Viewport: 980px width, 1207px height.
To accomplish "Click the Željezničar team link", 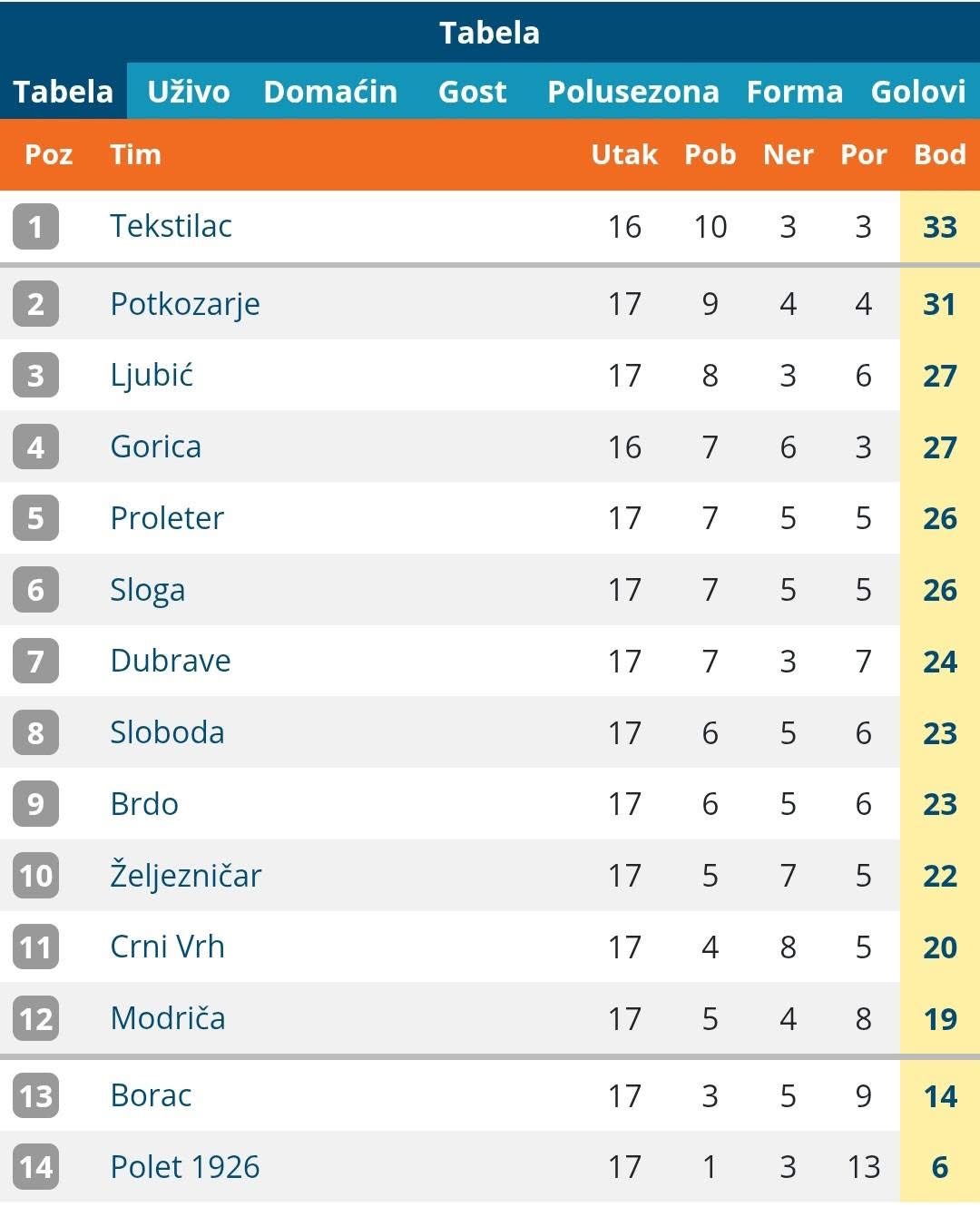I will click(186, 876).
